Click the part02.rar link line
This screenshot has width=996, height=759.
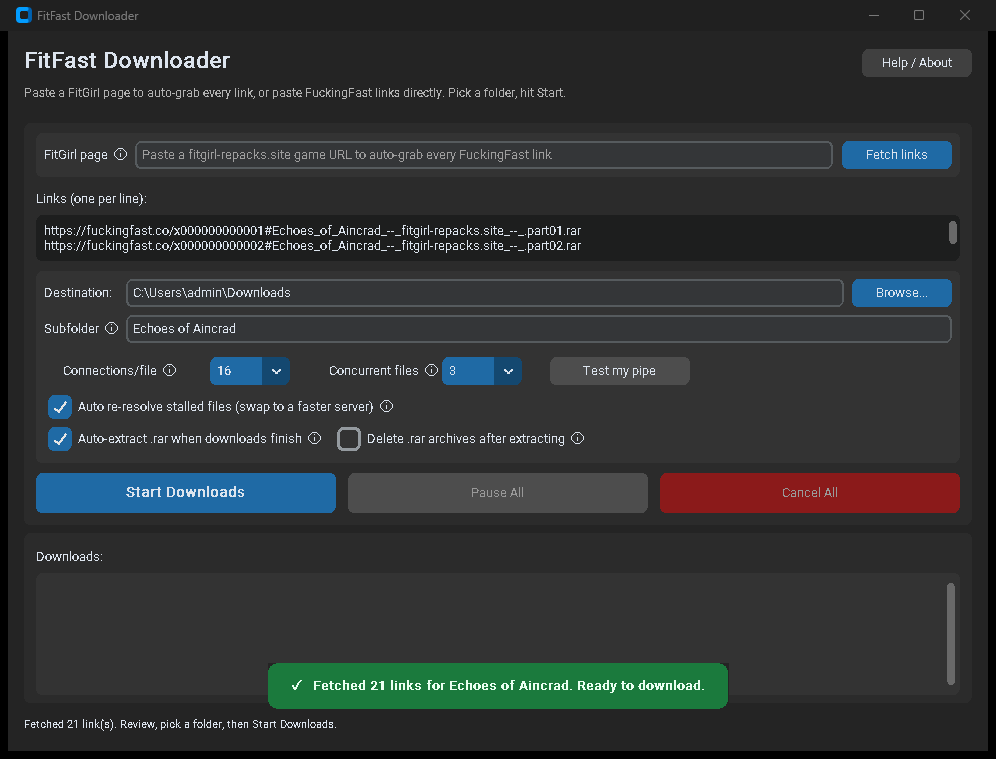point(312,245)
